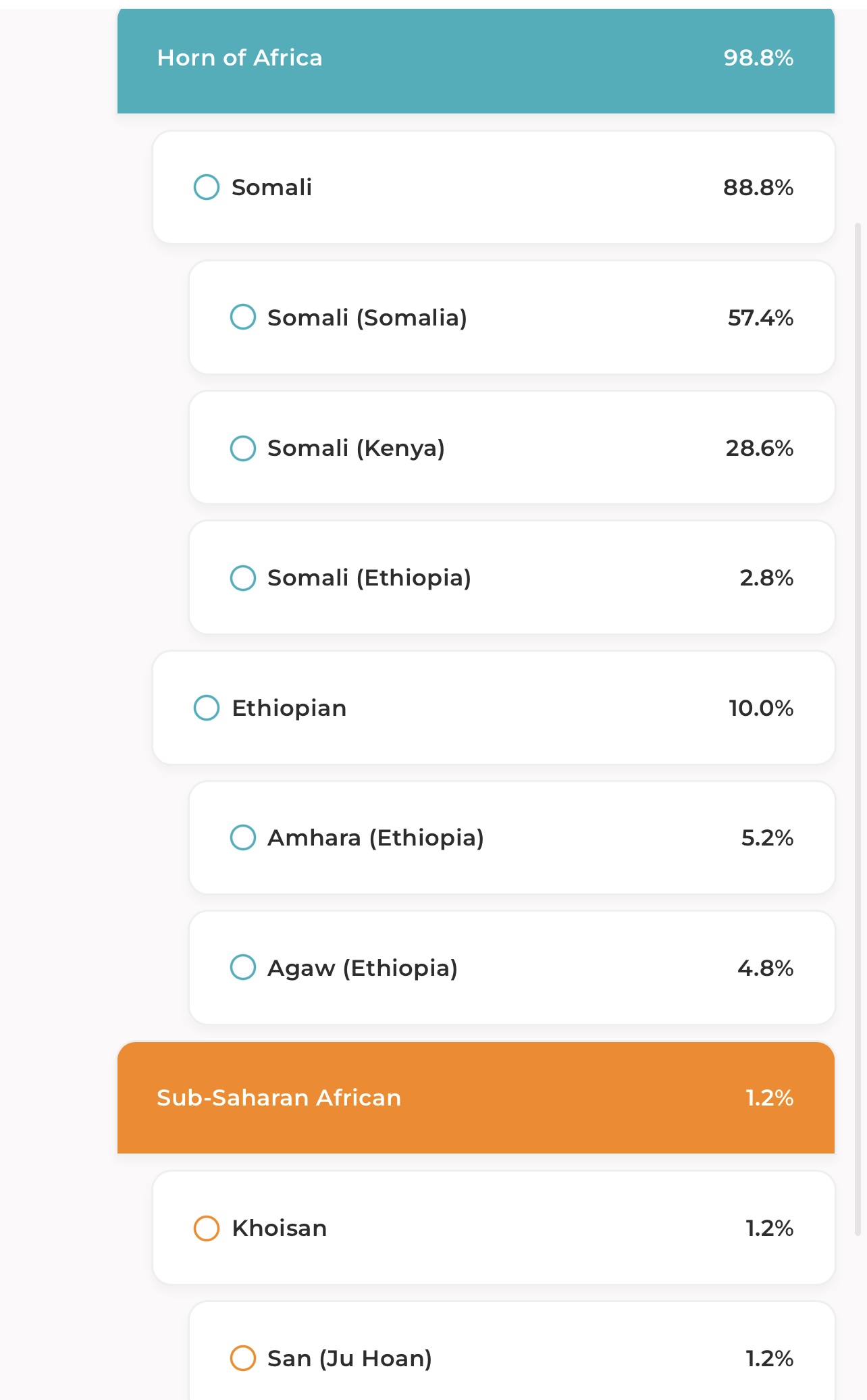This screenshot has height=1400, width=867.
Task: Select the circle icon for Amhara (Ethiopia)
Action: (243, 837)
